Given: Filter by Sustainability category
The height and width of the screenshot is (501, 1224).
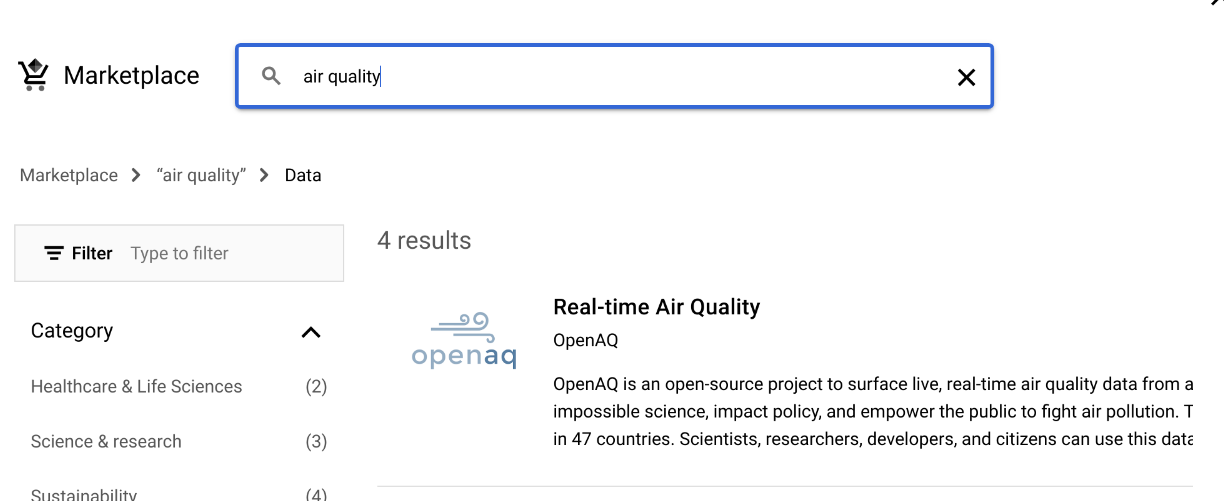Looking at the screenshot, I should [x=84, y=494].
